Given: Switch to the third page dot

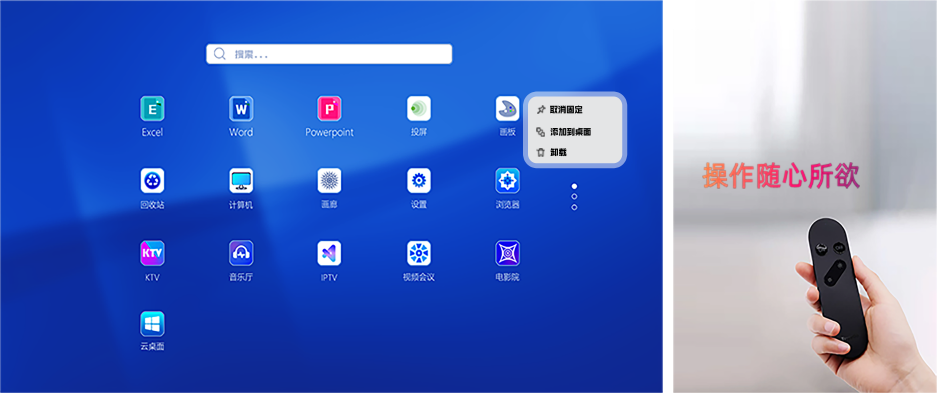Looking at the screenshot, I should (574, 207).
